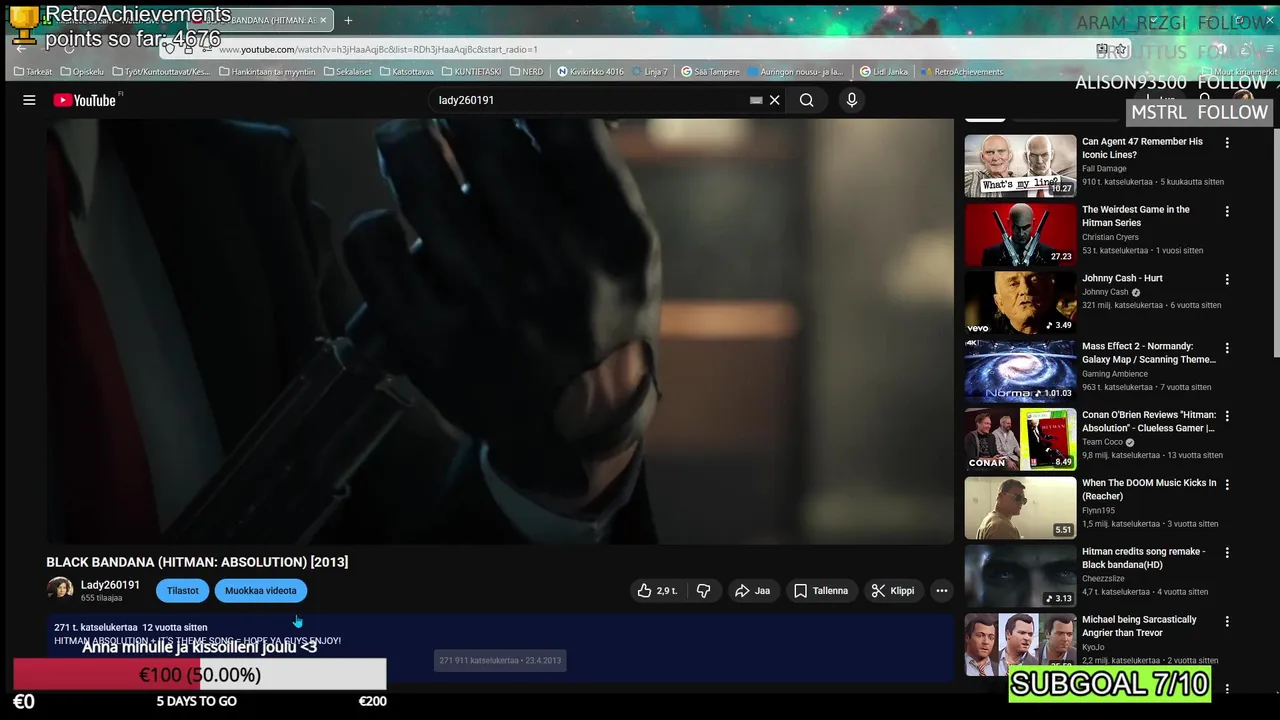
Task: Expand the video description text
Action: click(x=500, y=648)
